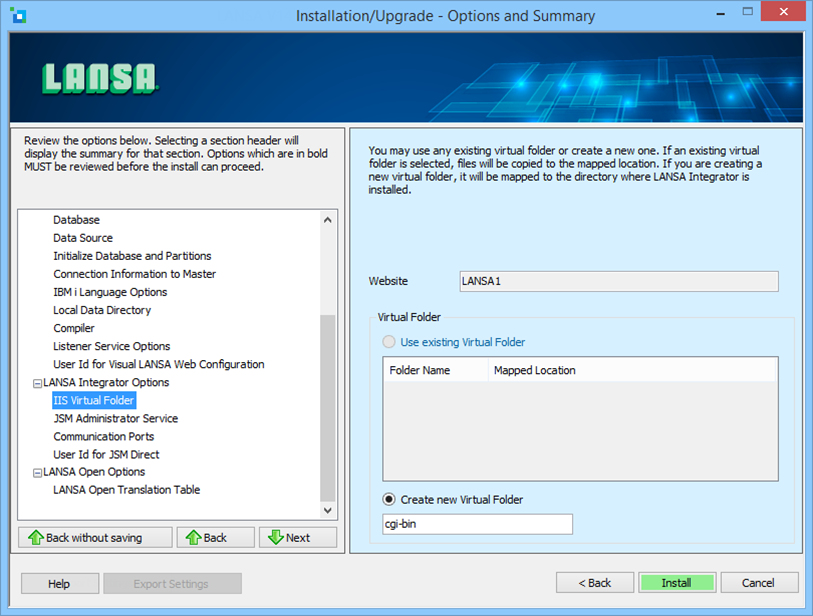Image resolution: width=813 pixels, height=616 pixels.
Task: Click the Folder Name column header
Action: (x=436, y=370)
